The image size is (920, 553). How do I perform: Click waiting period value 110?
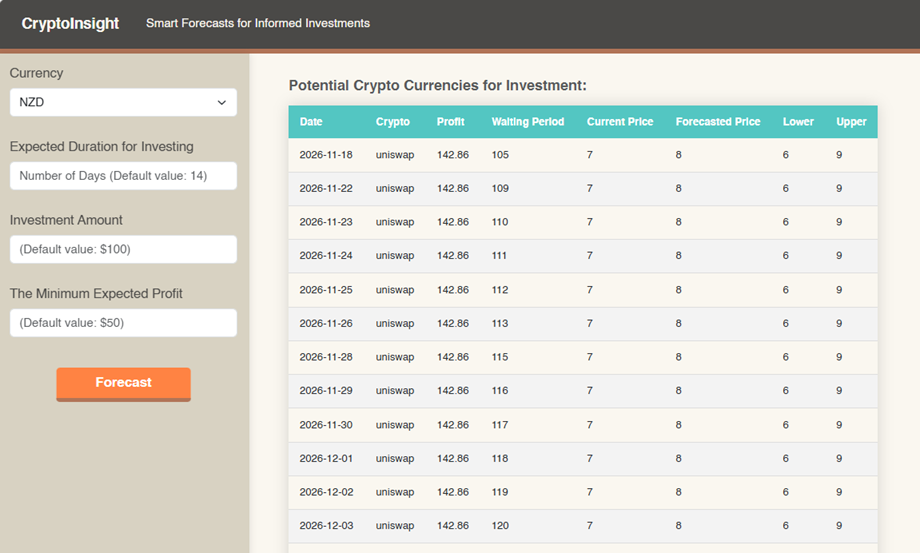500,222
